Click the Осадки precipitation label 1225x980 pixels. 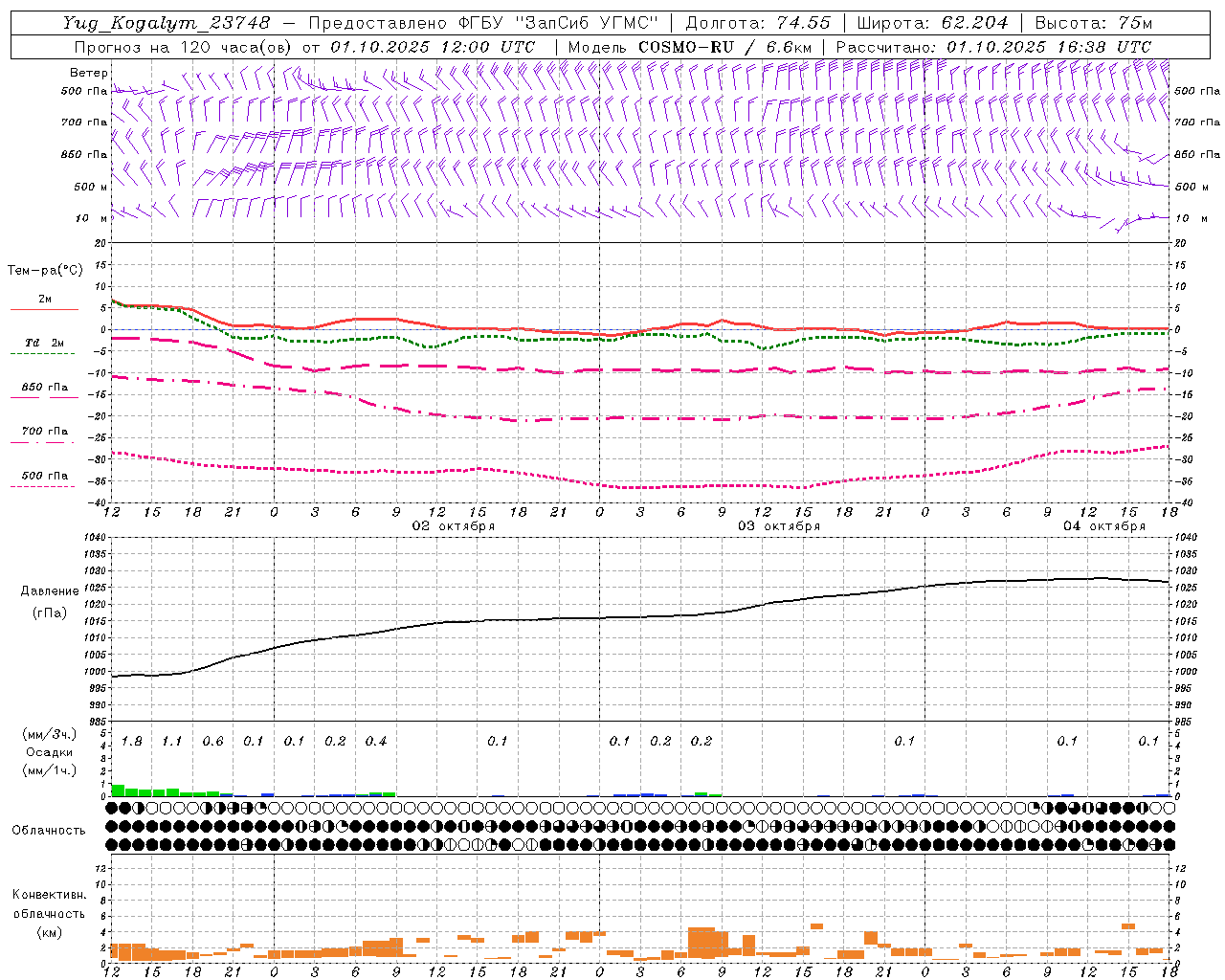[50, 752]
